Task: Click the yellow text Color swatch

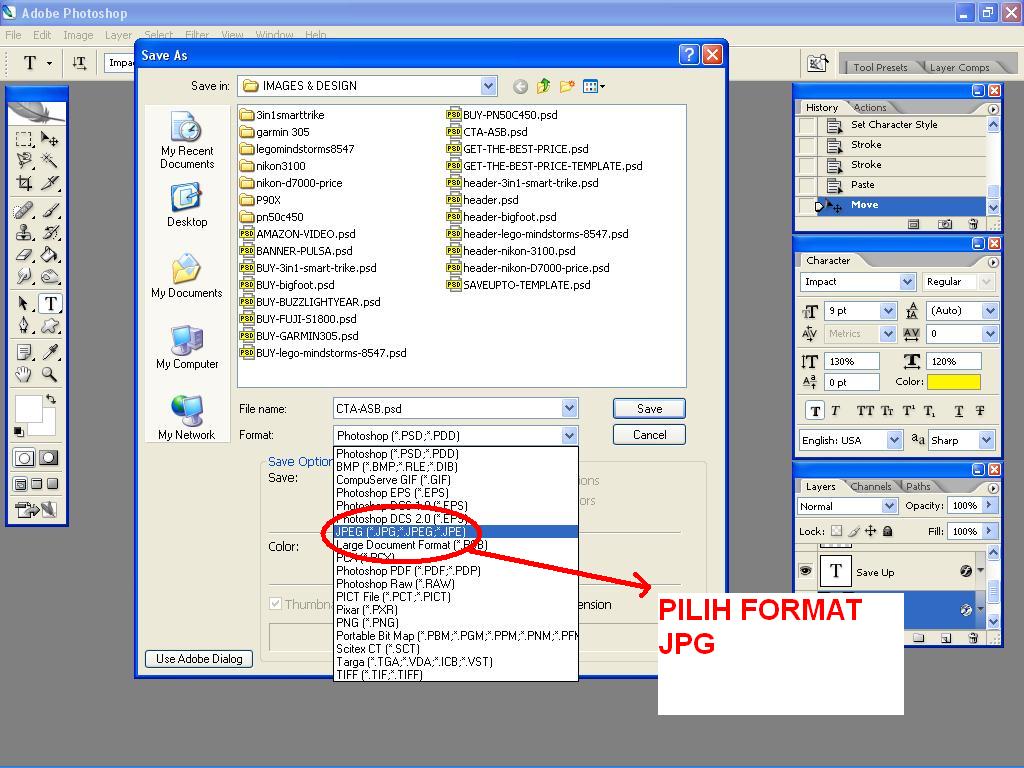Action: (953, 381)
